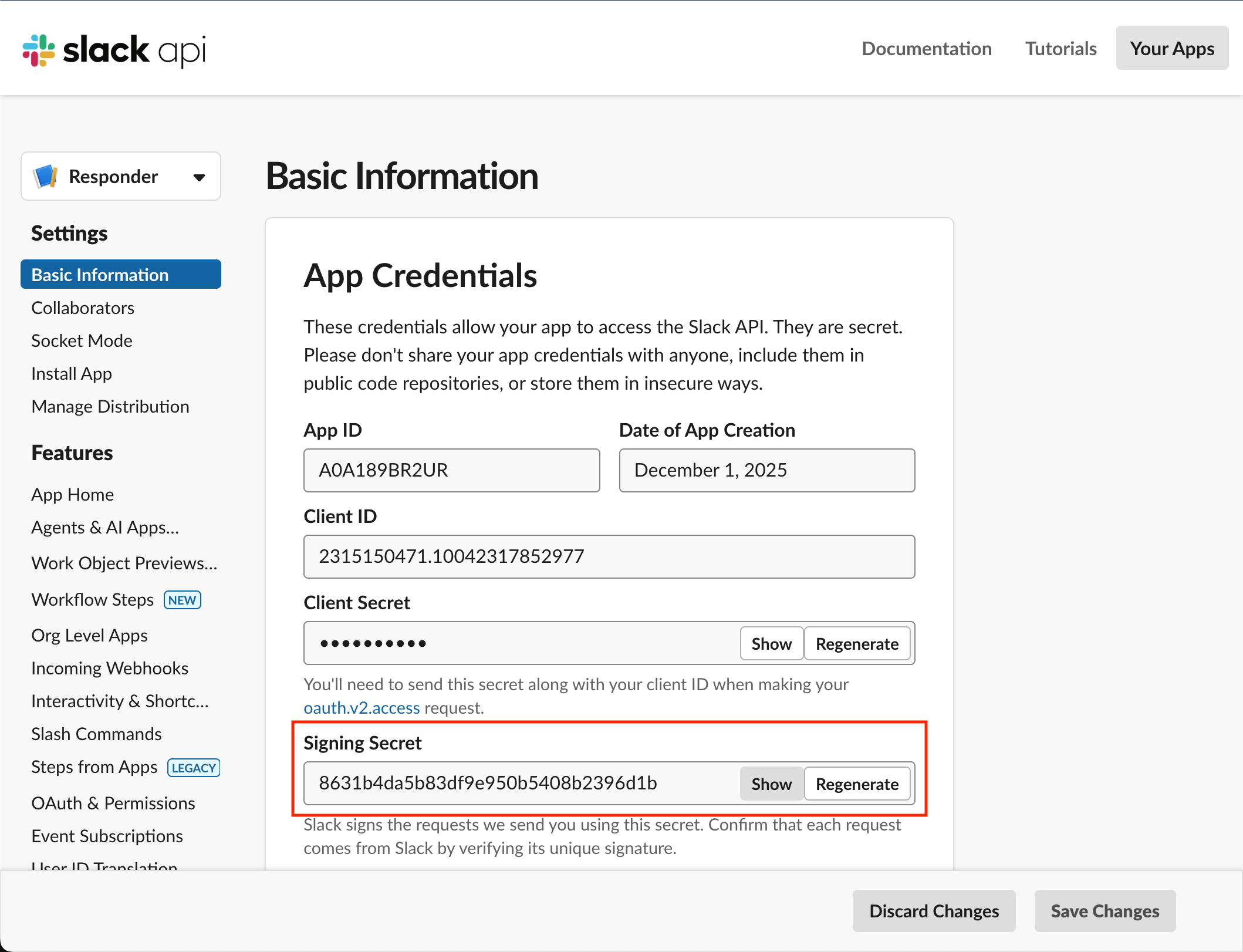
Task: Open Socket Mode settings
Action: (82, 341)
